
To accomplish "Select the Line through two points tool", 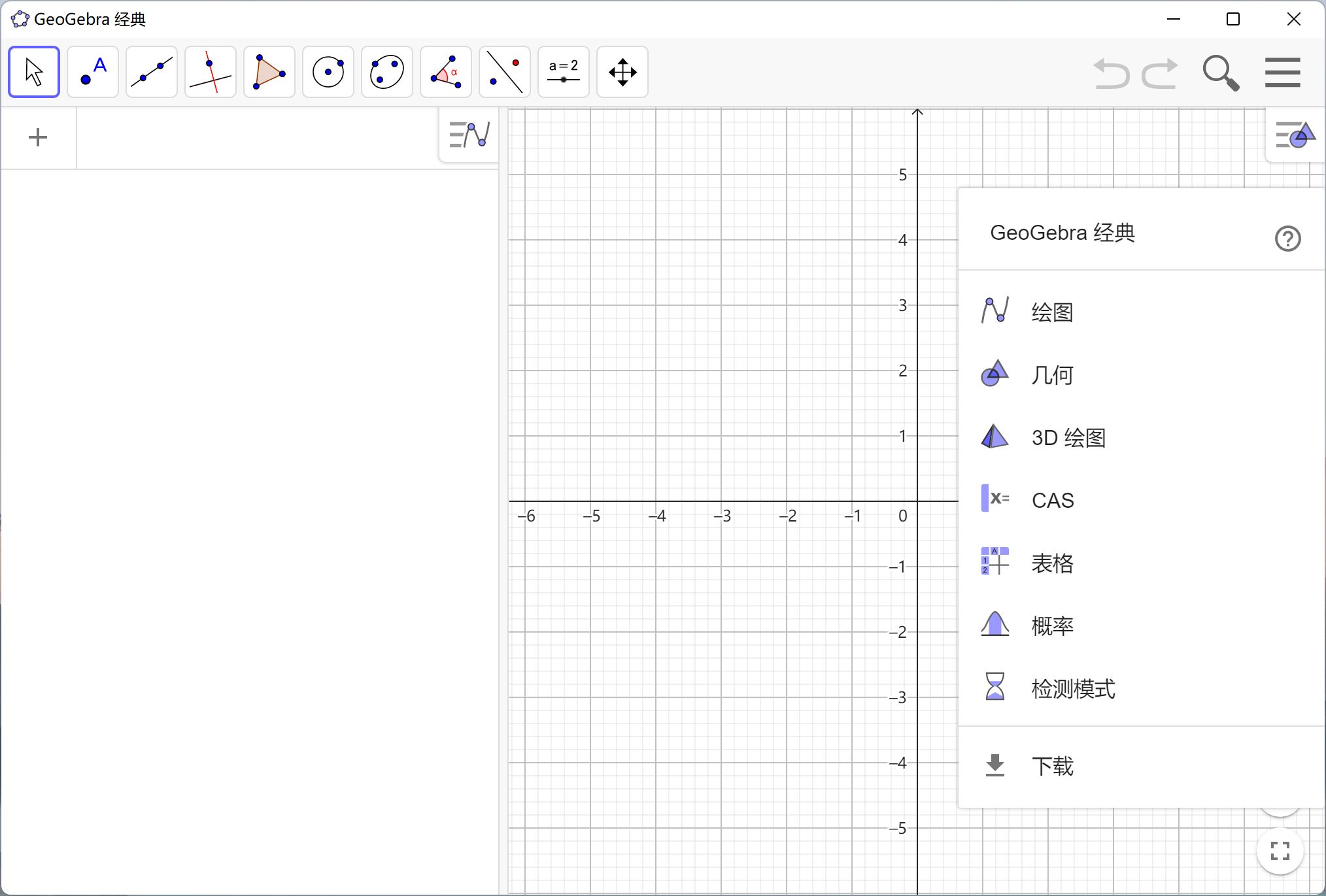I will (x=152, y=72).
